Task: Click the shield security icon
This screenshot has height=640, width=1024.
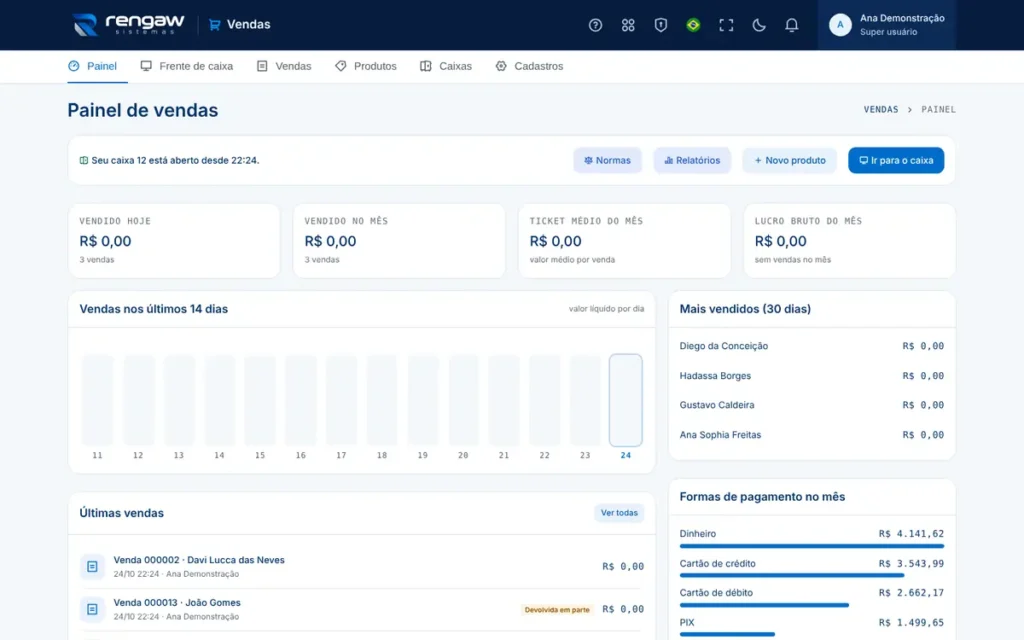Action: click(661, 25)
